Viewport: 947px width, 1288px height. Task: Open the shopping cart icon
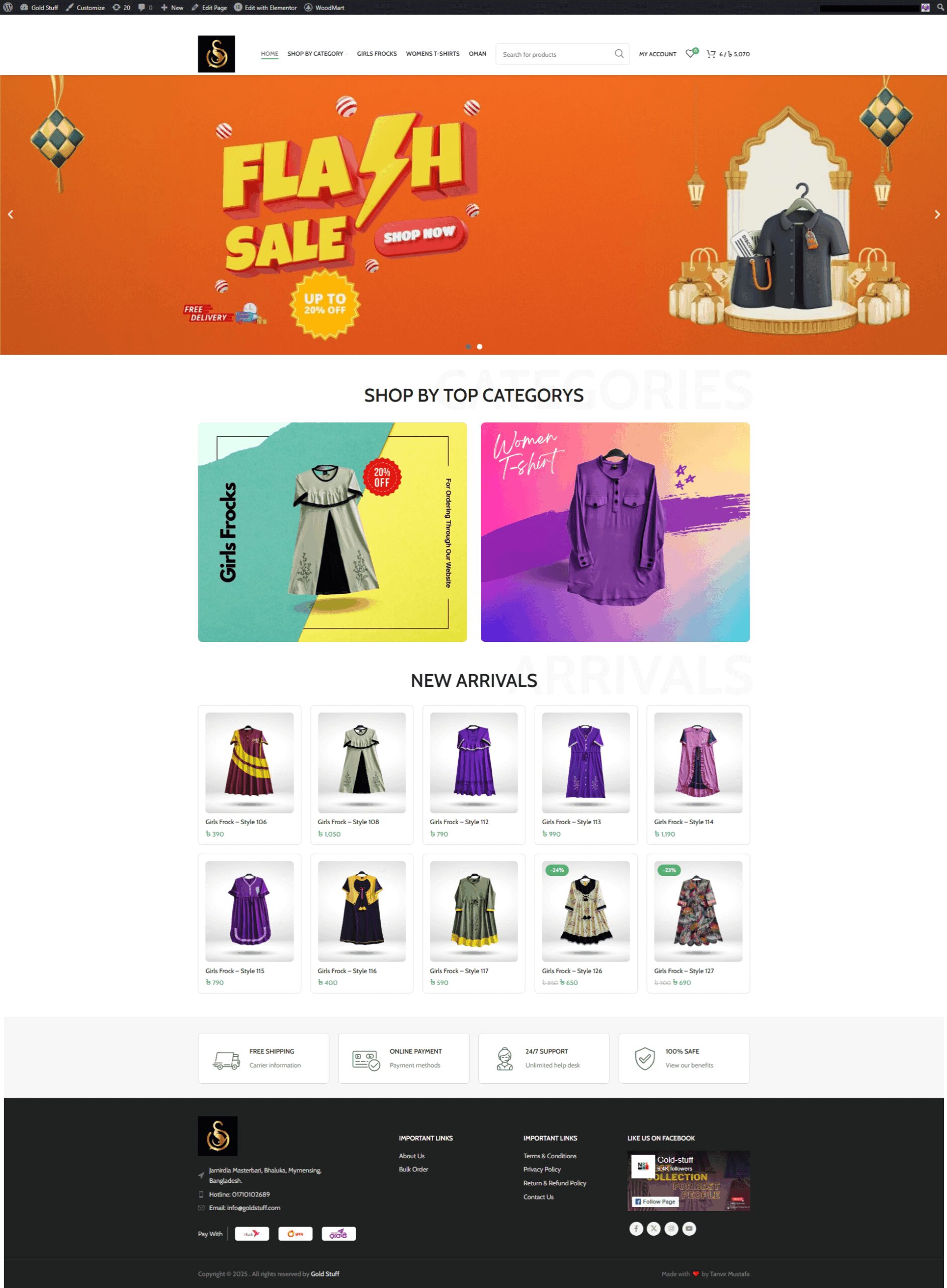pos(711,53)
